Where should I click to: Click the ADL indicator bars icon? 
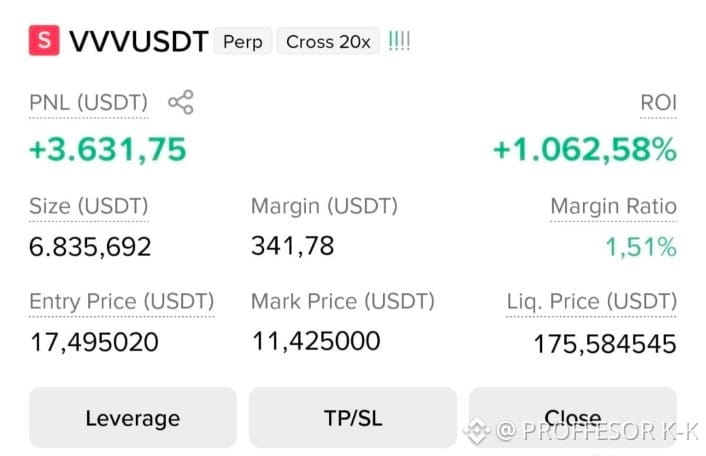click(399, 41)
